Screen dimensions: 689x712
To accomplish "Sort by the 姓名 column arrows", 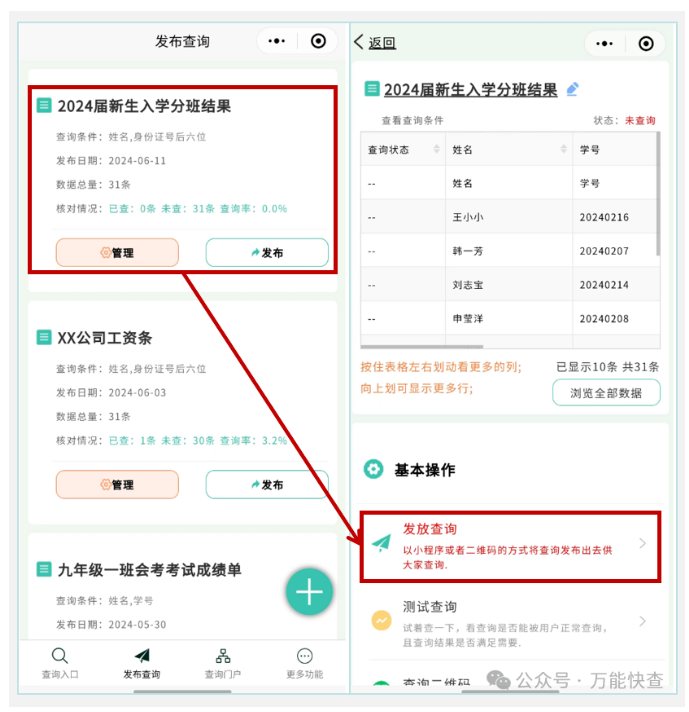I will (564, 149).
